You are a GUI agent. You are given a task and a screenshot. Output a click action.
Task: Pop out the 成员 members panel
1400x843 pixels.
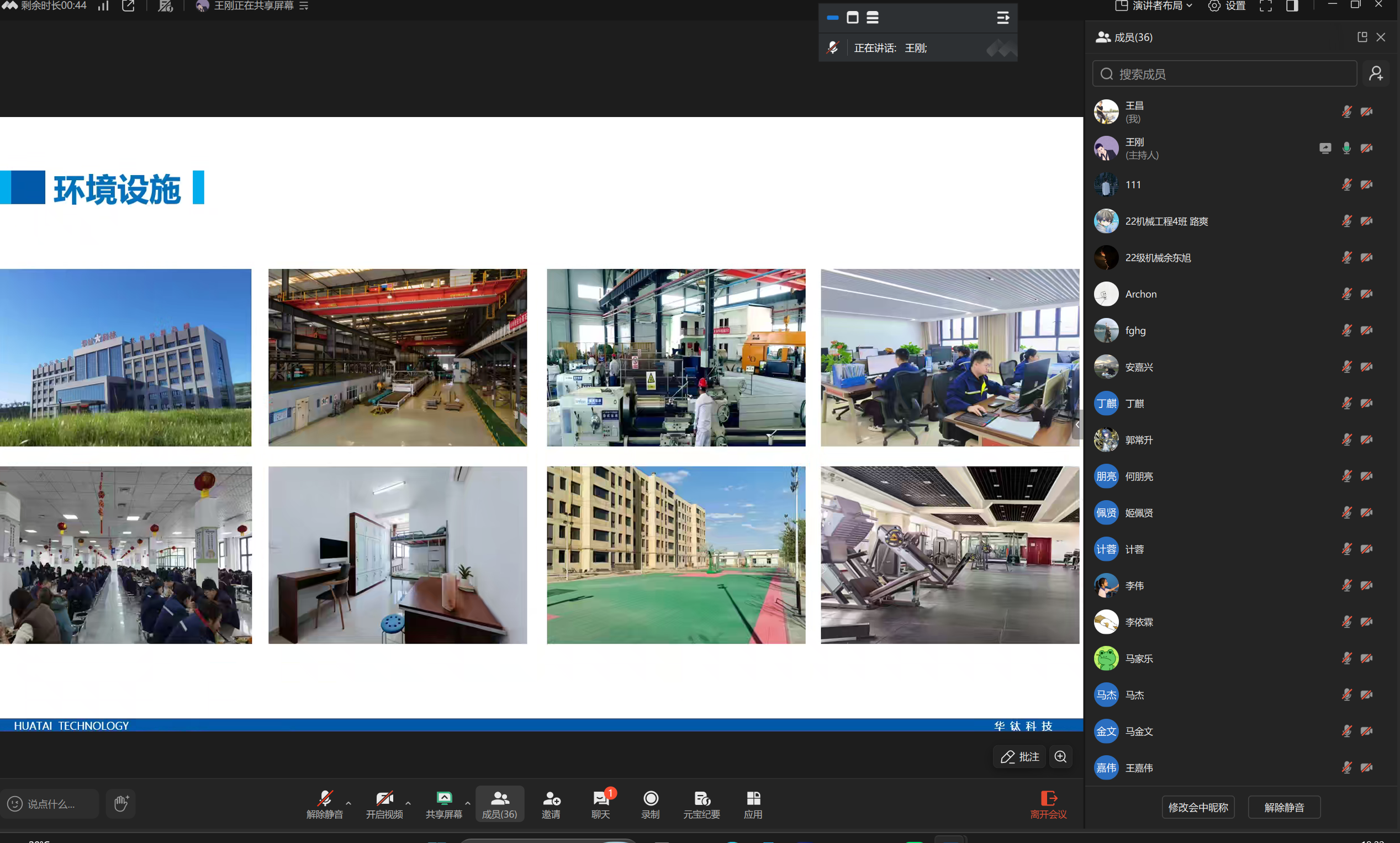pyautogui.click(x=1362, y=37)
